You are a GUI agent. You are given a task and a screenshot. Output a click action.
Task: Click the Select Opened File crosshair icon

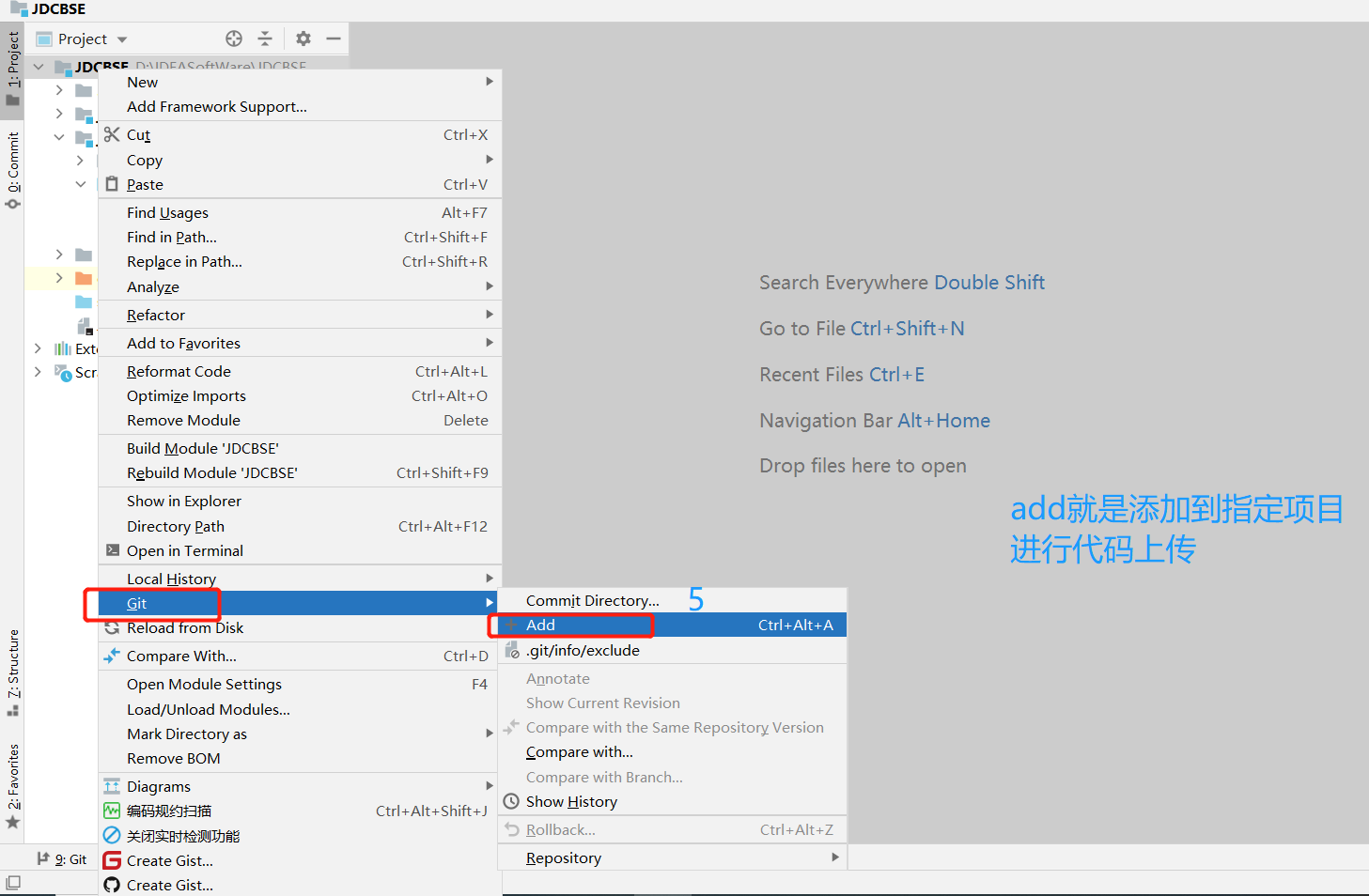(x=233, y=39)
